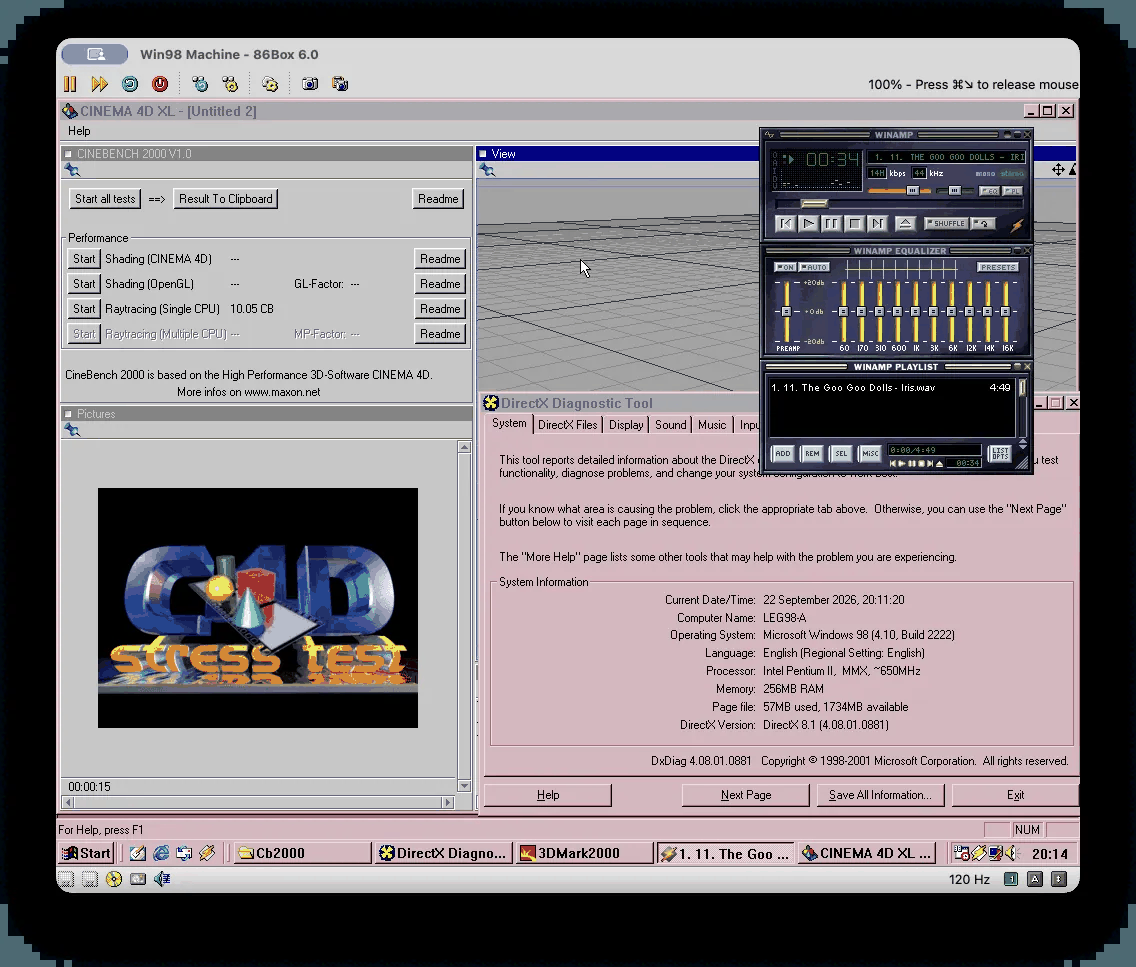Open playlist LIST OPTS menu
The height and width of the screenshot is (967, 1136).
coord(1000,453)
